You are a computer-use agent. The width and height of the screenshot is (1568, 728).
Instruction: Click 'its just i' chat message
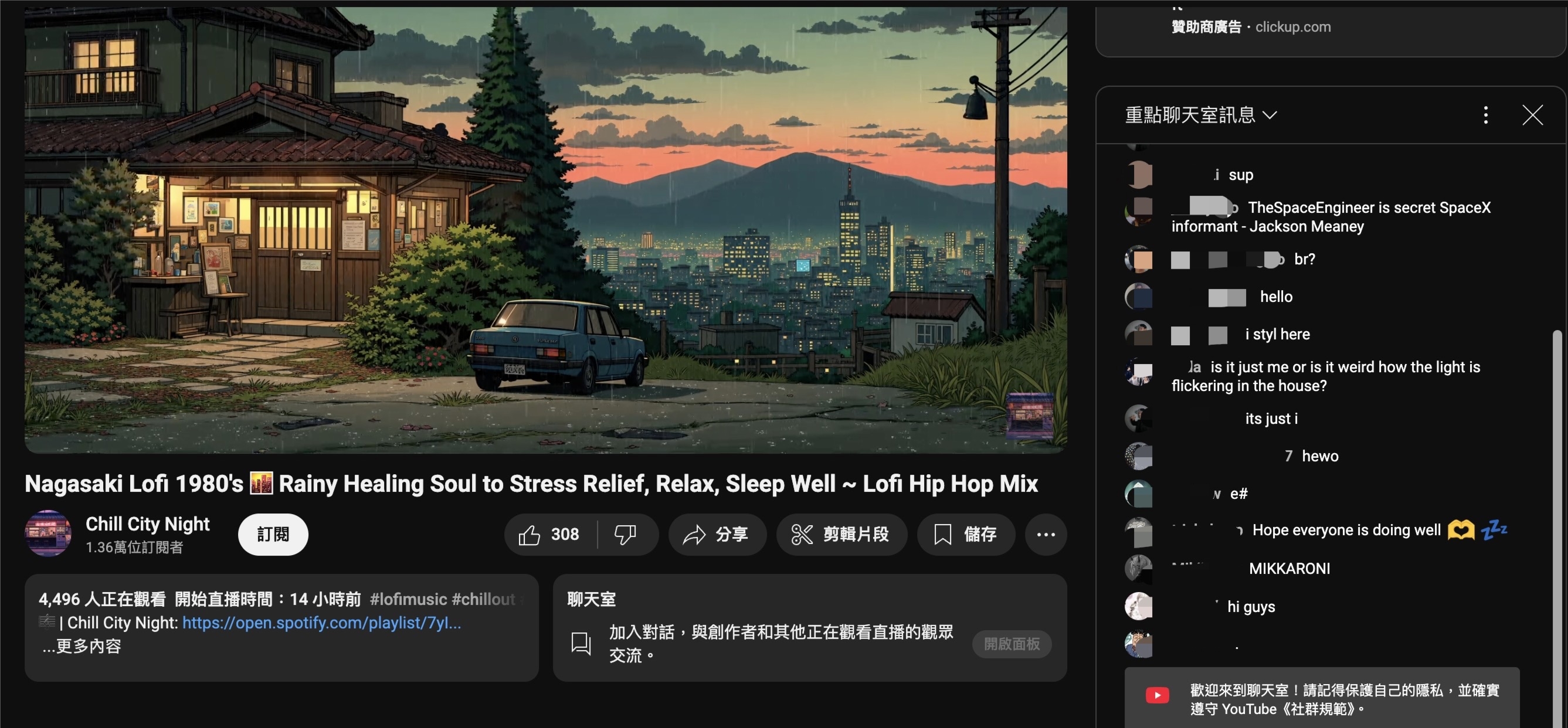(x=1271, y=419)
